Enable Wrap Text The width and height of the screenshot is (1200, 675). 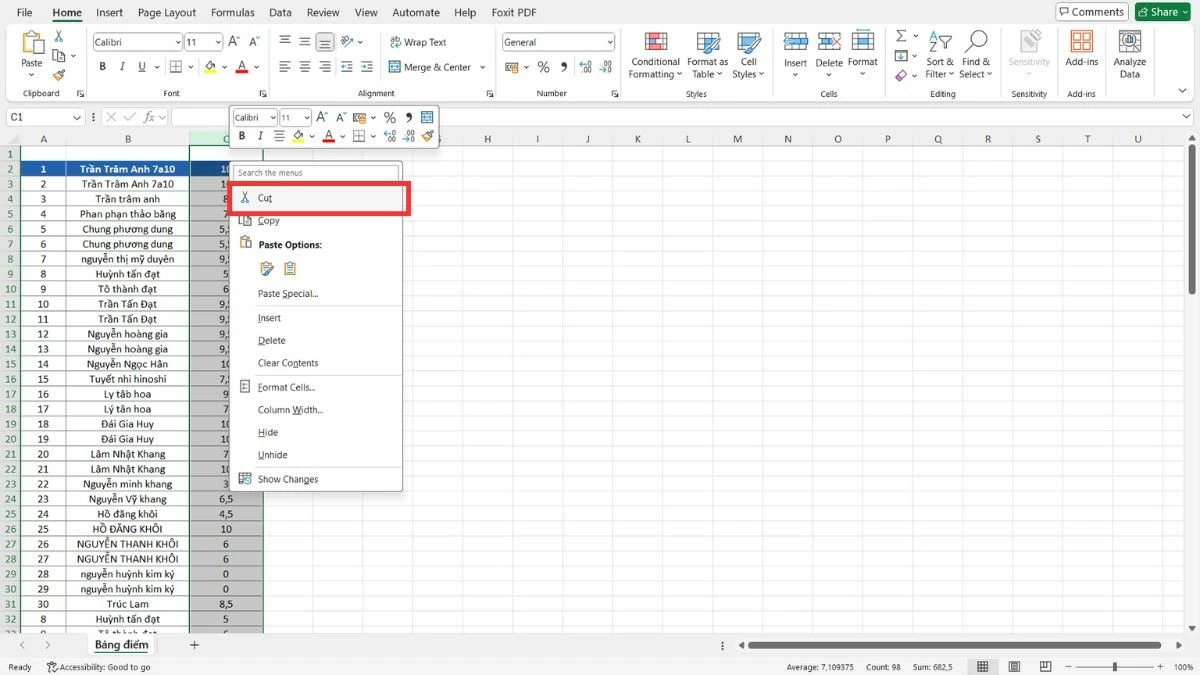pos(420,42)
